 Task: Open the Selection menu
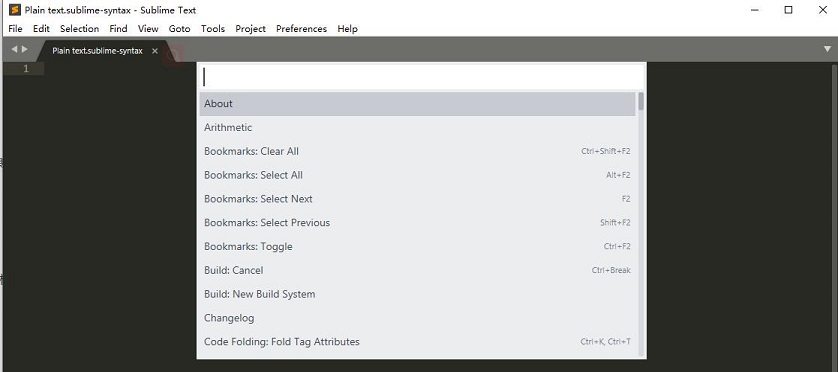click(79, 29)
